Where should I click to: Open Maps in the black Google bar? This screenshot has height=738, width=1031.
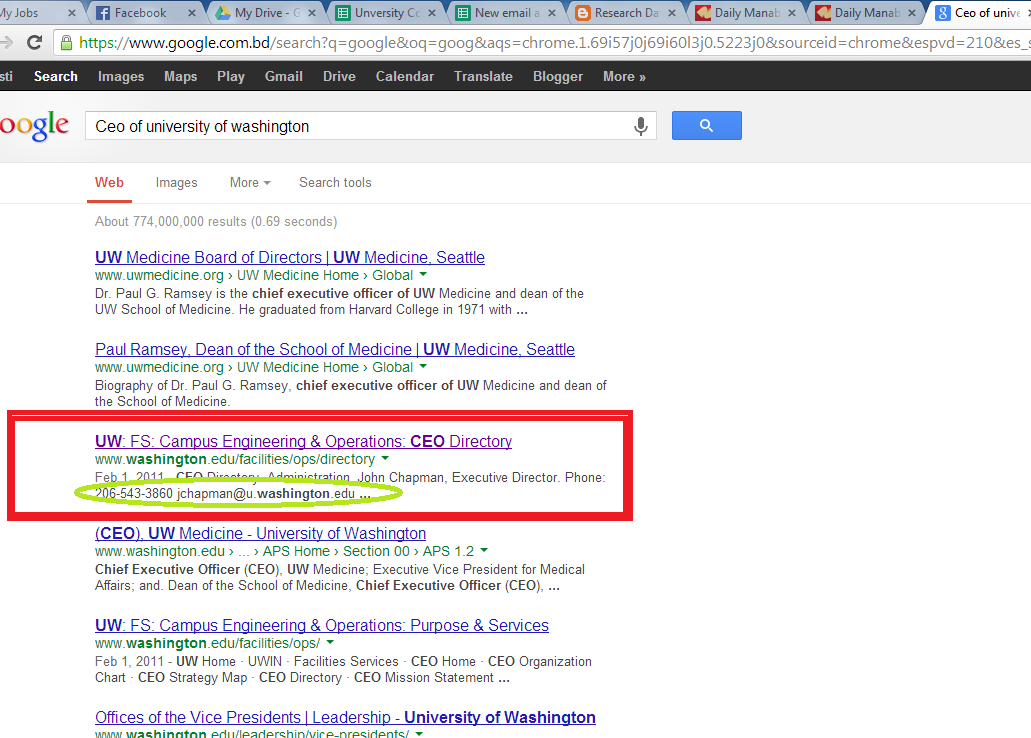[x=181, y=76]
